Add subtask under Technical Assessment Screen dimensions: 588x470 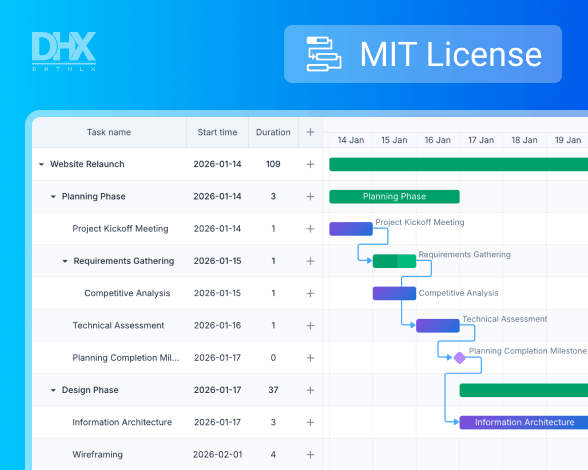click(310, 326)
